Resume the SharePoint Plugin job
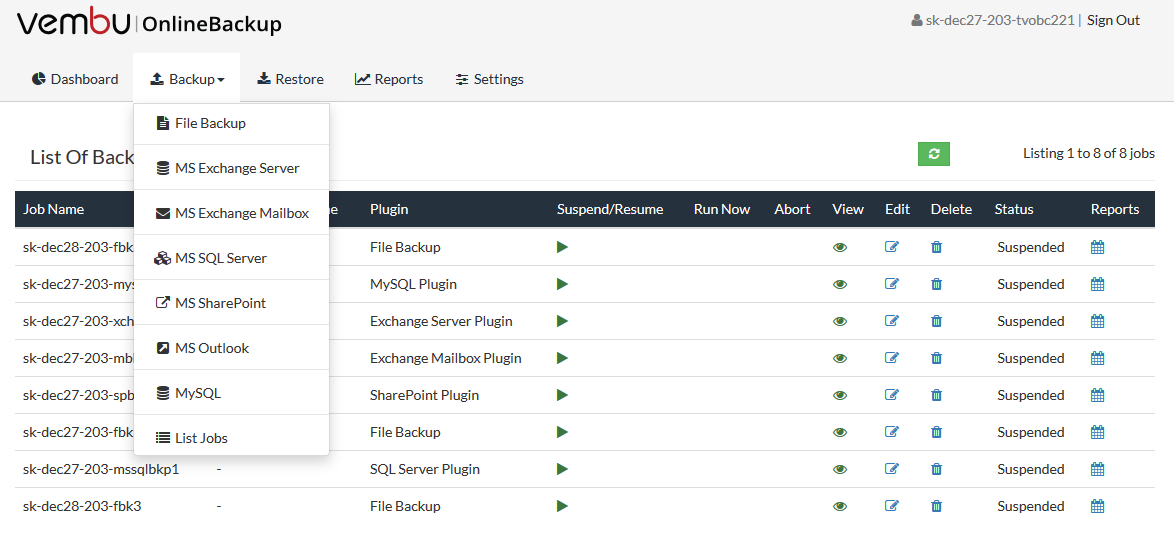The width and height of the screenshot is (1174, 550). [562, 395]
